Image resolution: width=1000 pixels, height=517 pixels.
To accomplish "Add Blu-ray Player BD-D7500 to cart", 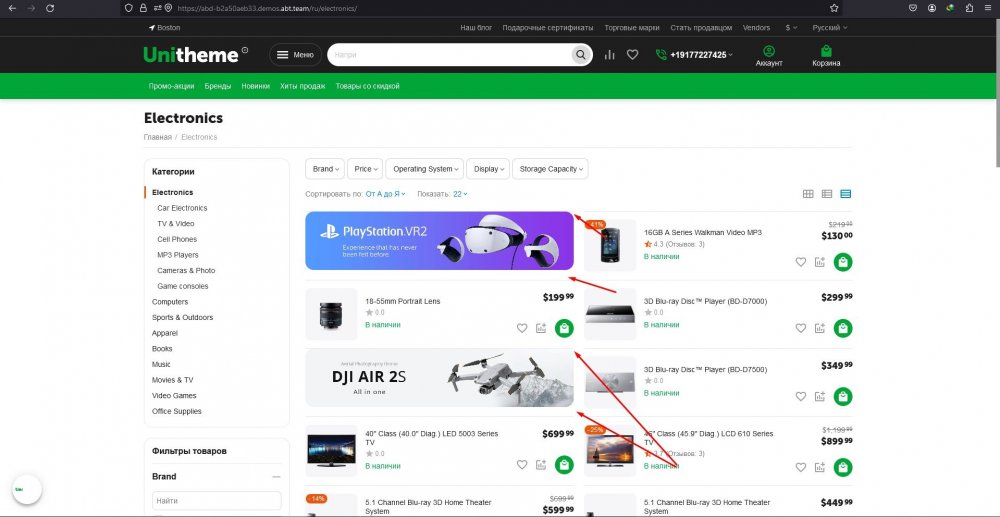I will point(843,397).
